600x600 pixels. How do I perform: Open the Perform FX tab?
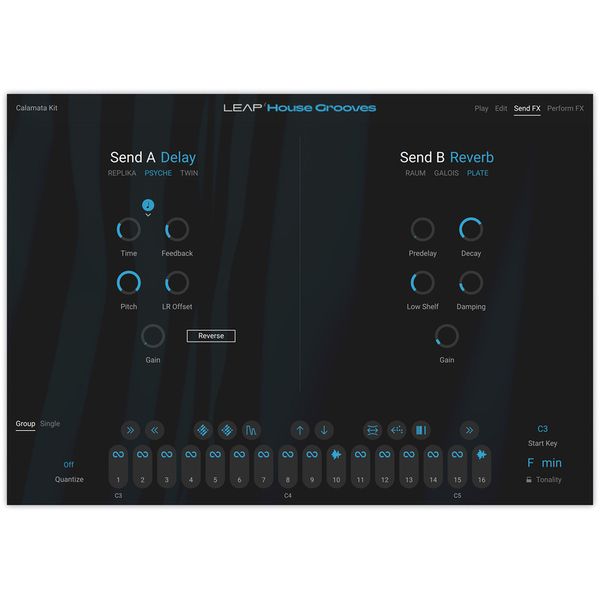566,108
